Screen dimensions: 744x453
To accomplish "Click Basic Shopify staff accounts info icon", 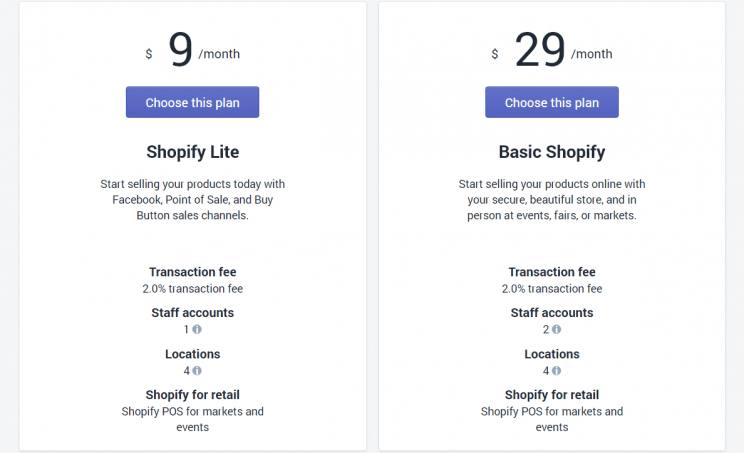I will 556,329.
